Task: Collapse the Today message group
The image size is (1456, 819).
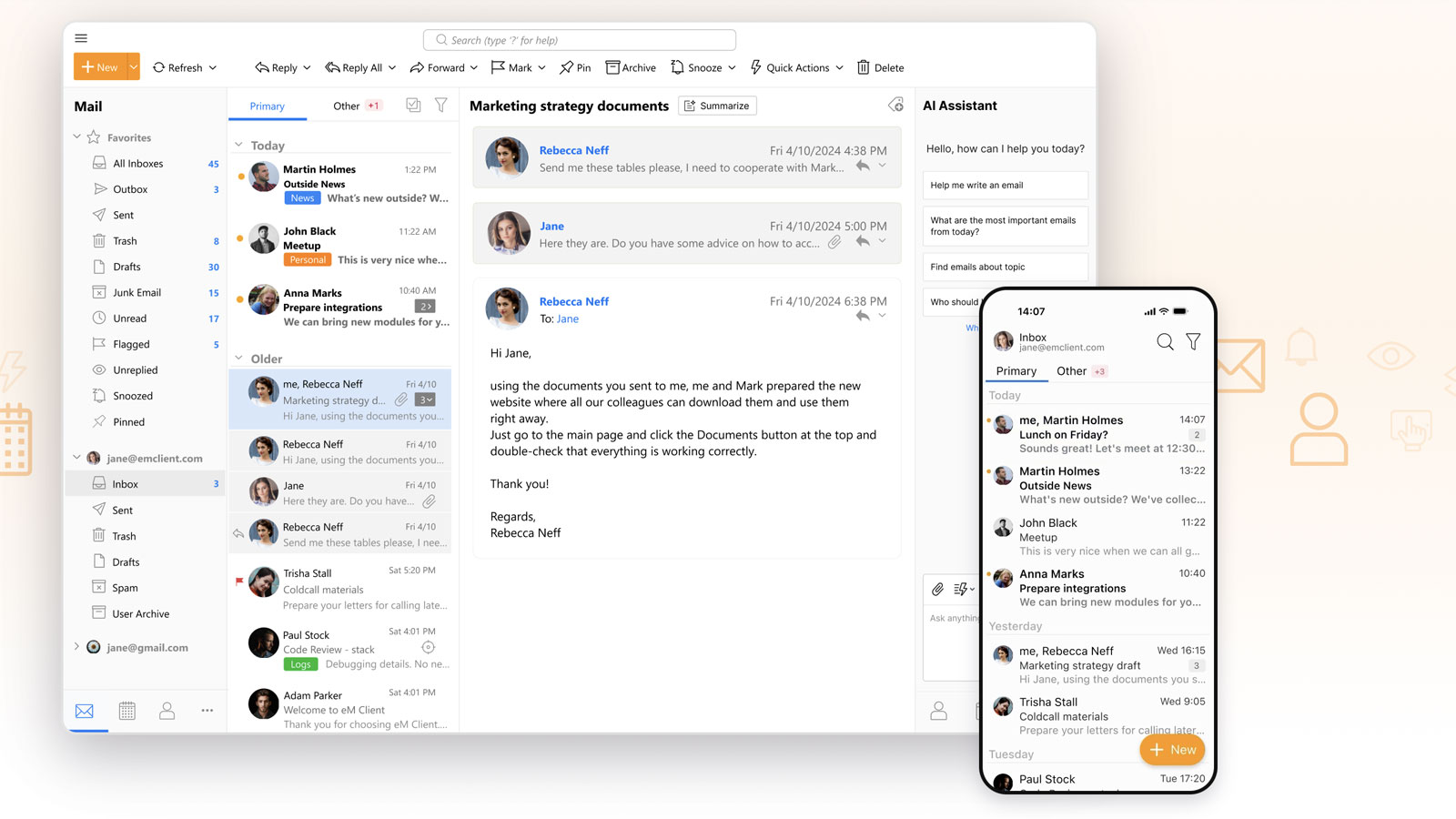Action: (x=239, y=145)
